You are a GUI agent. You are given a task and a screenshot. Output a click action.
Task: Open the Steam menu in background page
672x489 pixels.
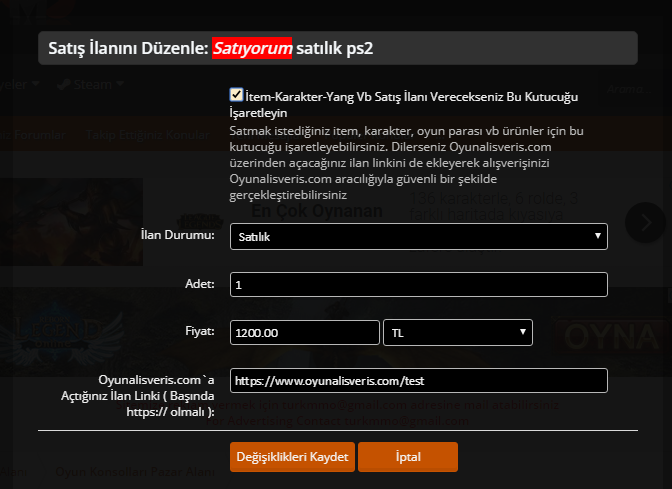pyautogui.click(x=91, y=84)
